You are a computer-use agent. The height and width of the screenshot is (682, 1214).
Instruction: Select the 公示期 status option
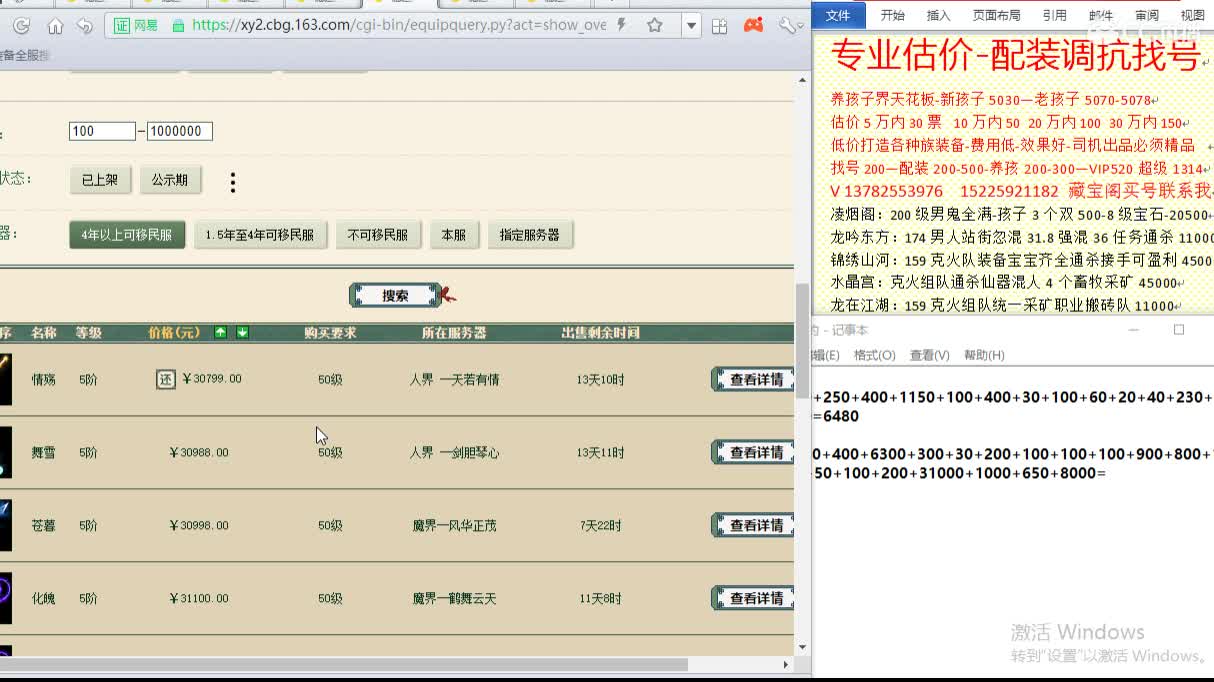(170, 180)
